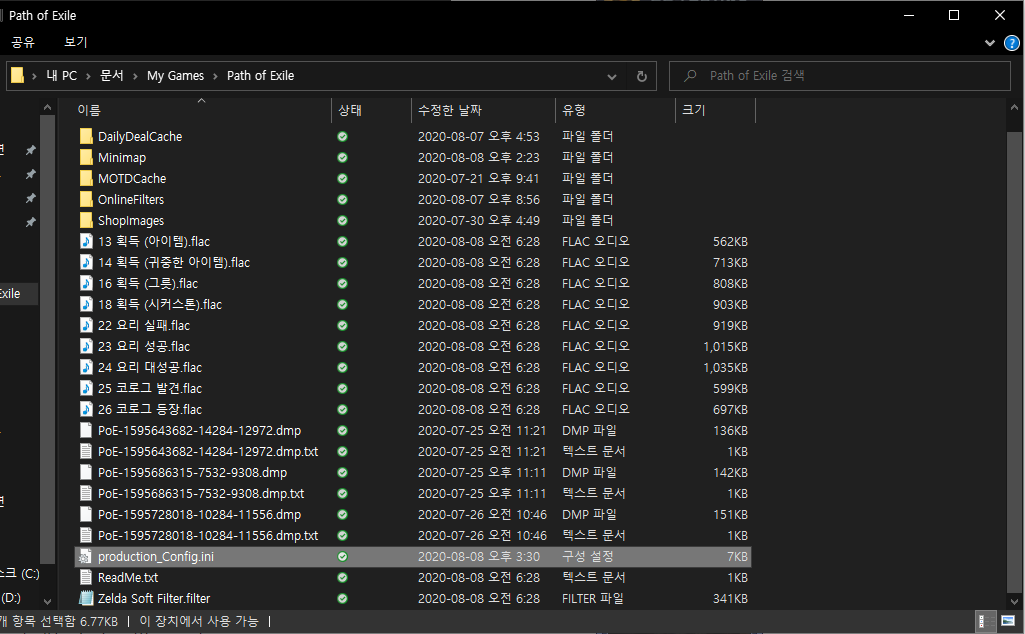Open the address bar history dropdown
This screenshot has width=1025, height=634.
(612, 76)
